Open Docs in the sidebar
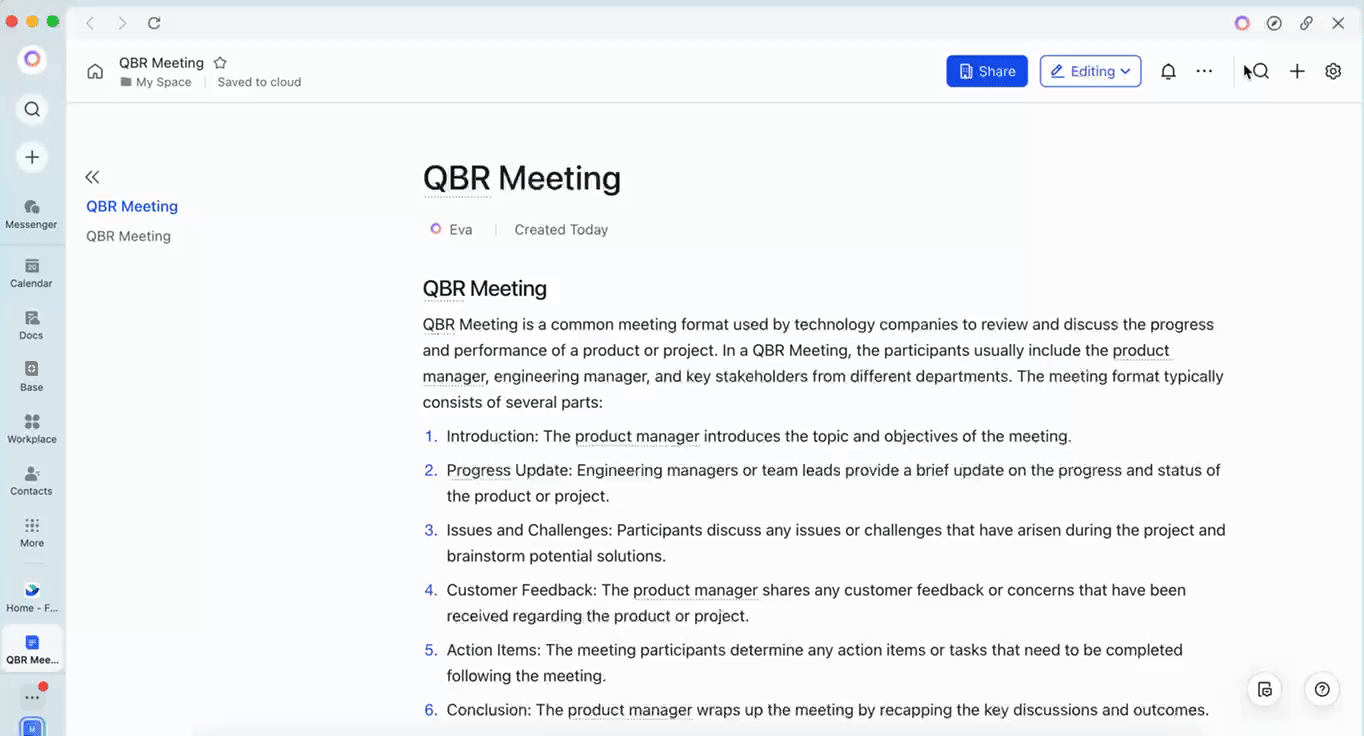This screenshot has height=736, width=1364. 32,324
